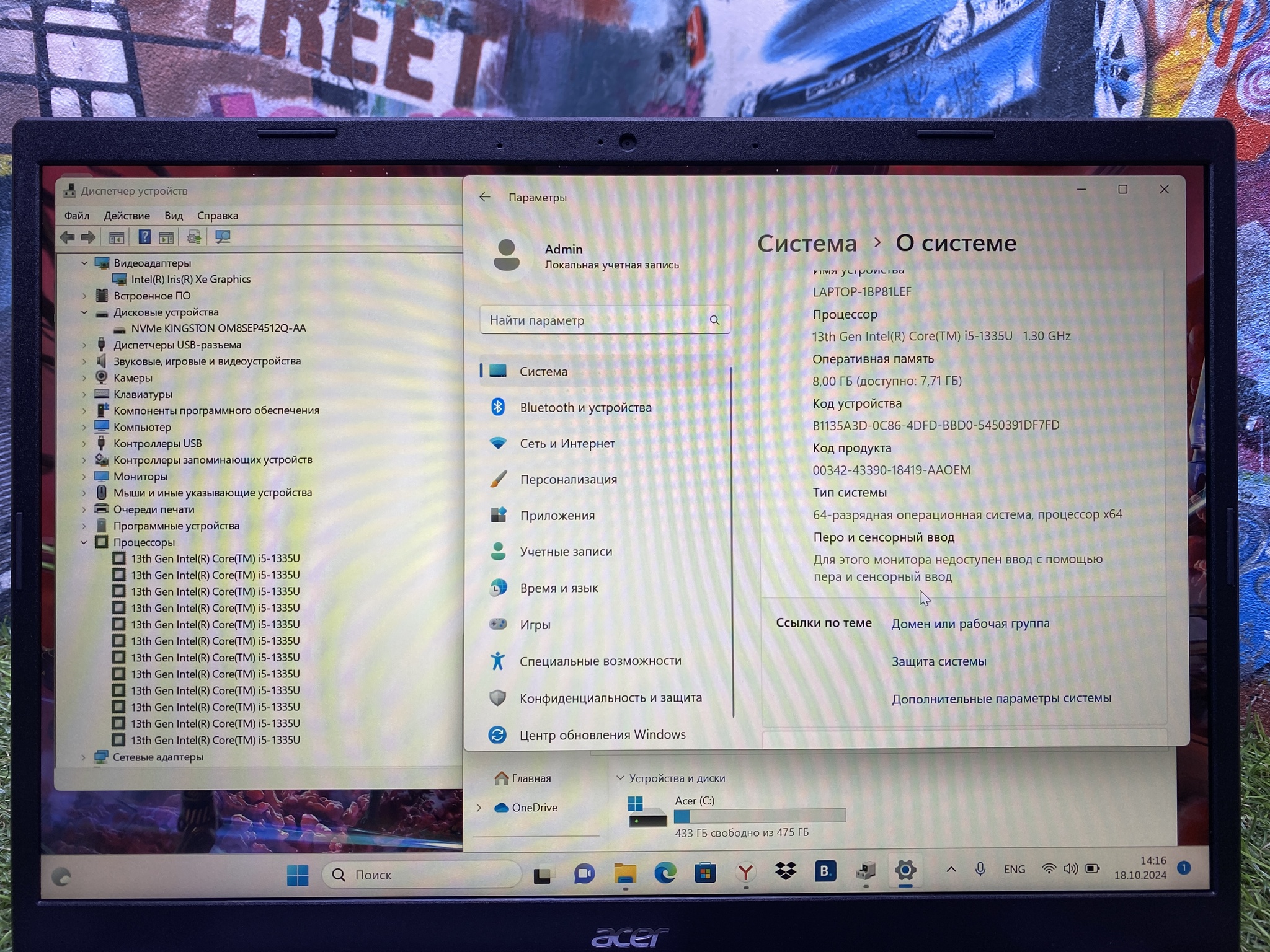Select NVMe KINGSTON disk device entry

(218, 328)
